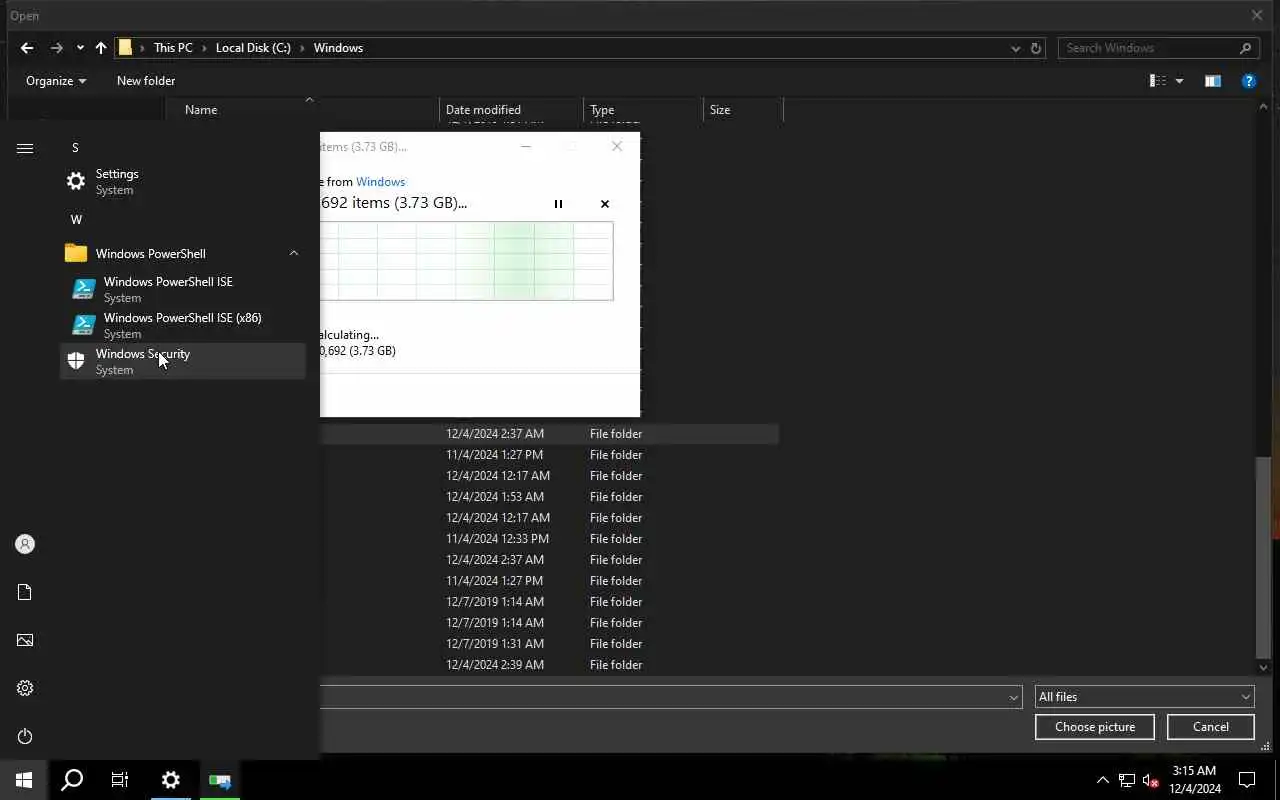Click the Windows Start button

click(24, 780)
